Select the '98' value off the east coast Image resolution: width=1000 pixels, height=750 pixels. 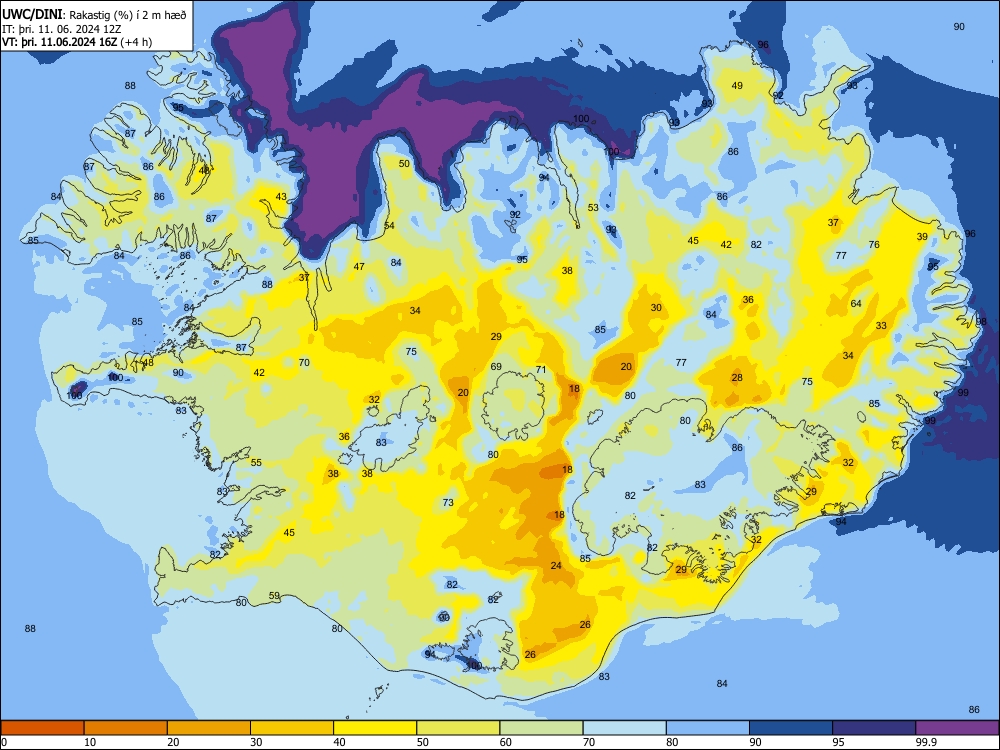[x=981, y=322]
